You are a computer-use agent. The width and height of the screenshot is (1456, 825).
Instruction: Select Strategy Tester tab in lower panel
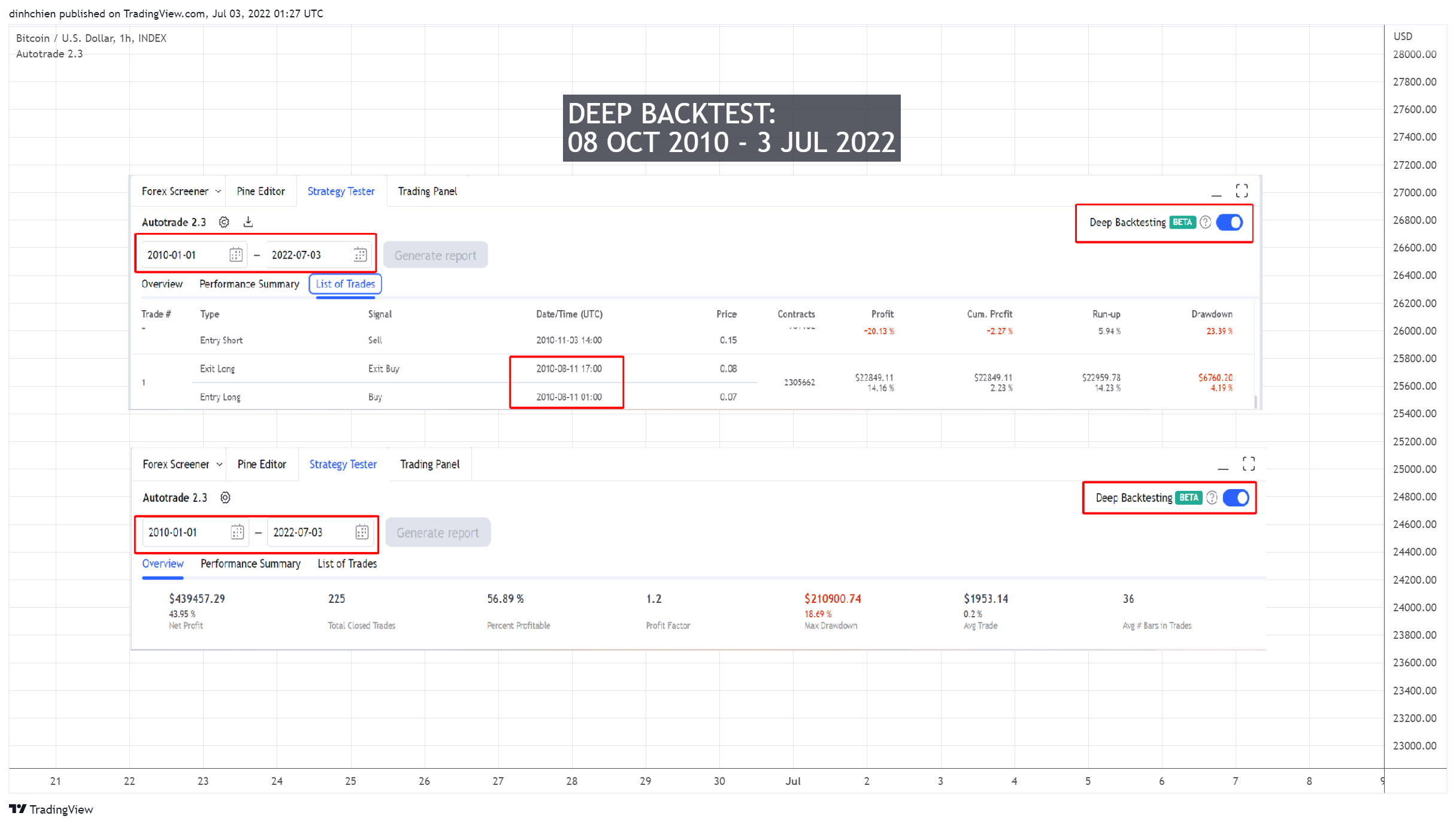pos(343,464)
